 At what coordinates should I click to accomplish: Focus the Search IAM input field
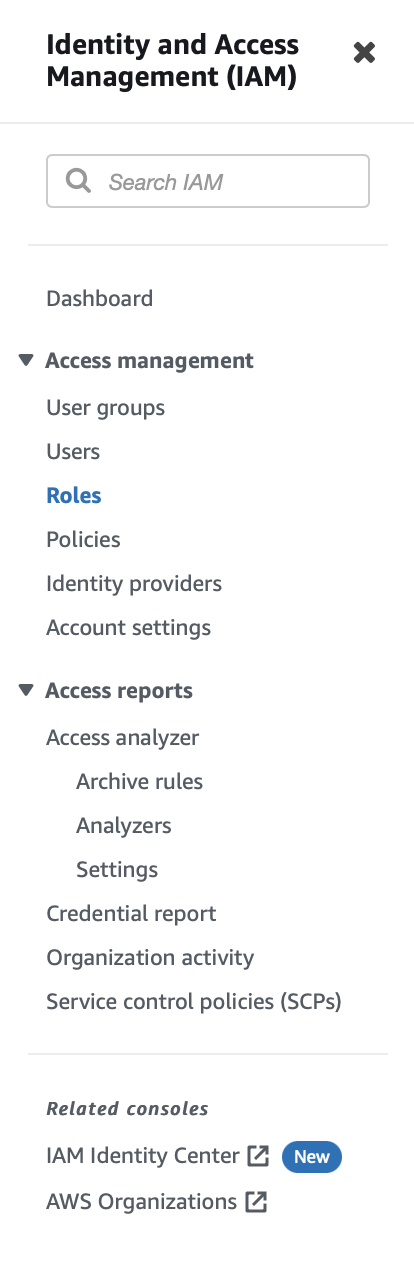pyautogui.click(x=208, y=181)
